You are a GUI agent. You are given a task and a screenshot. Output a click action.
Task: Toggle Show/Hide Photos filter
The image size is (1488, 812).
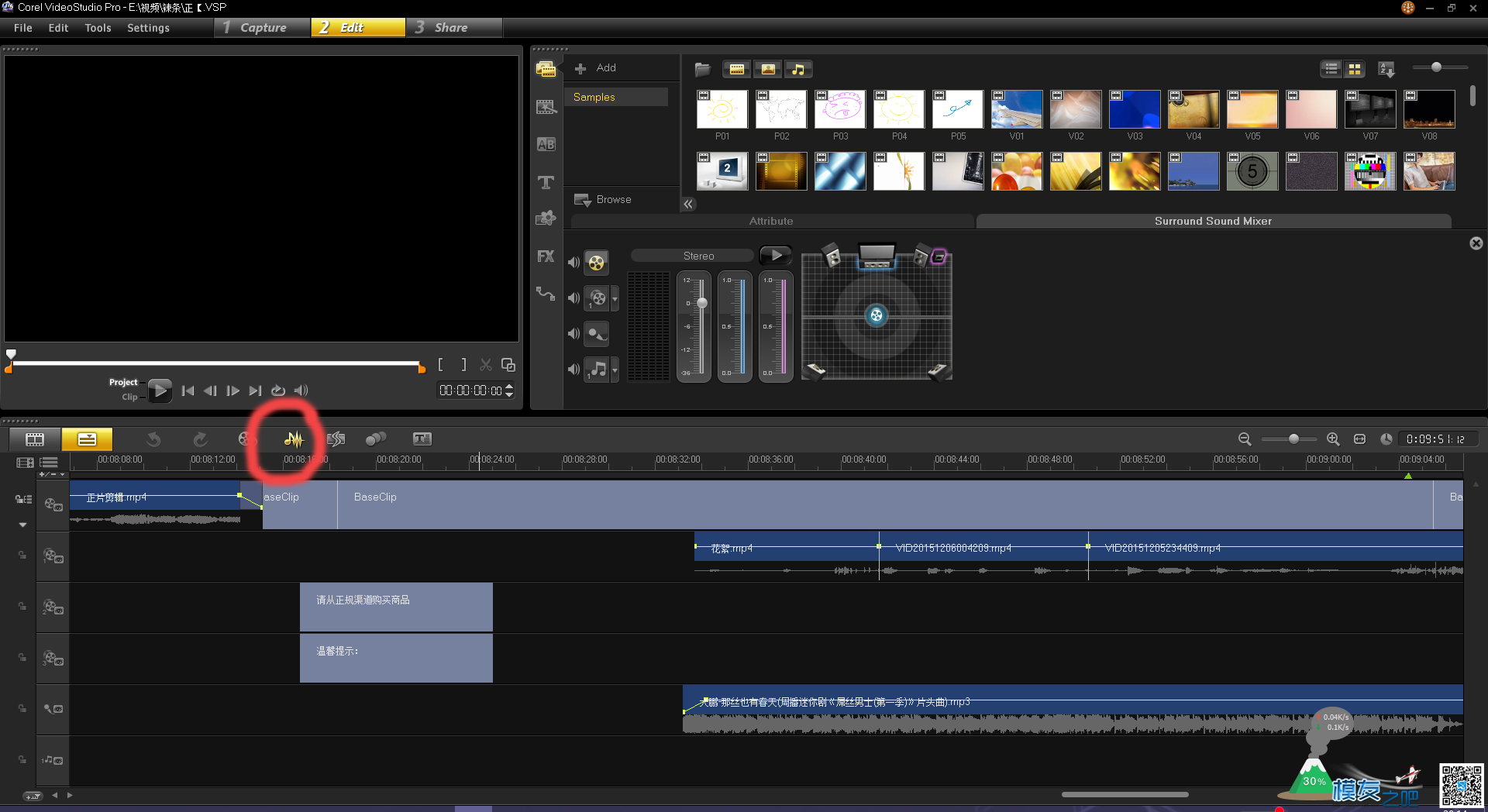tap(768, 69)
